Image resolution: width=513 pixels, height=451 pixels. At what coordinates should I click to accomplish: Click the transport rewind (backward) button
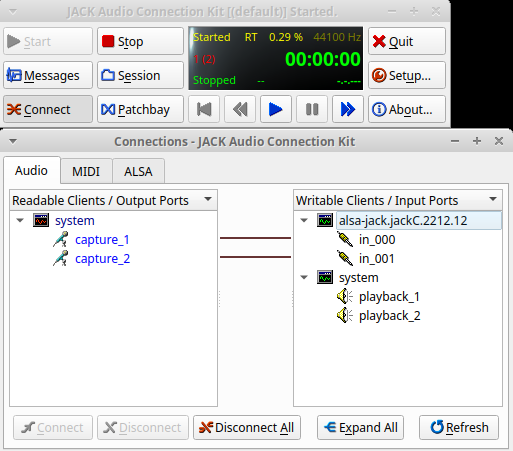(240, 109)
